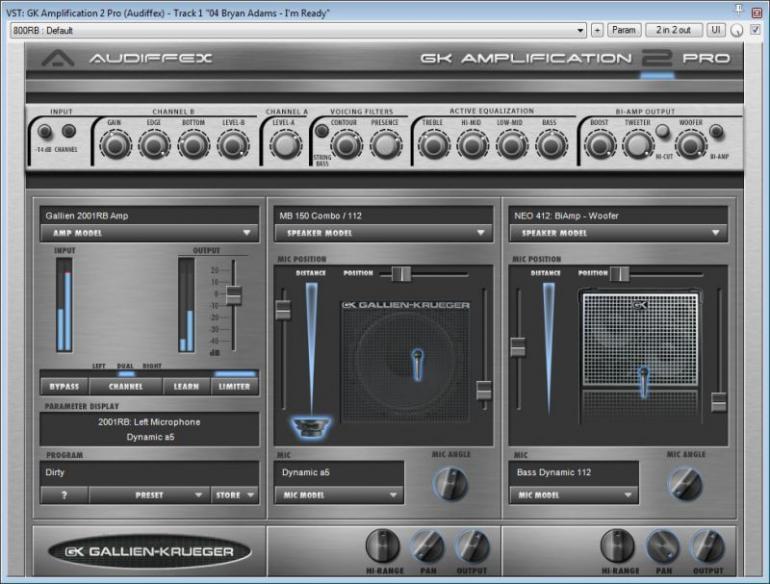This screenshot has width=770, height=584.
Task: Toggle the LEARN button
Action: tap(187, 387)
